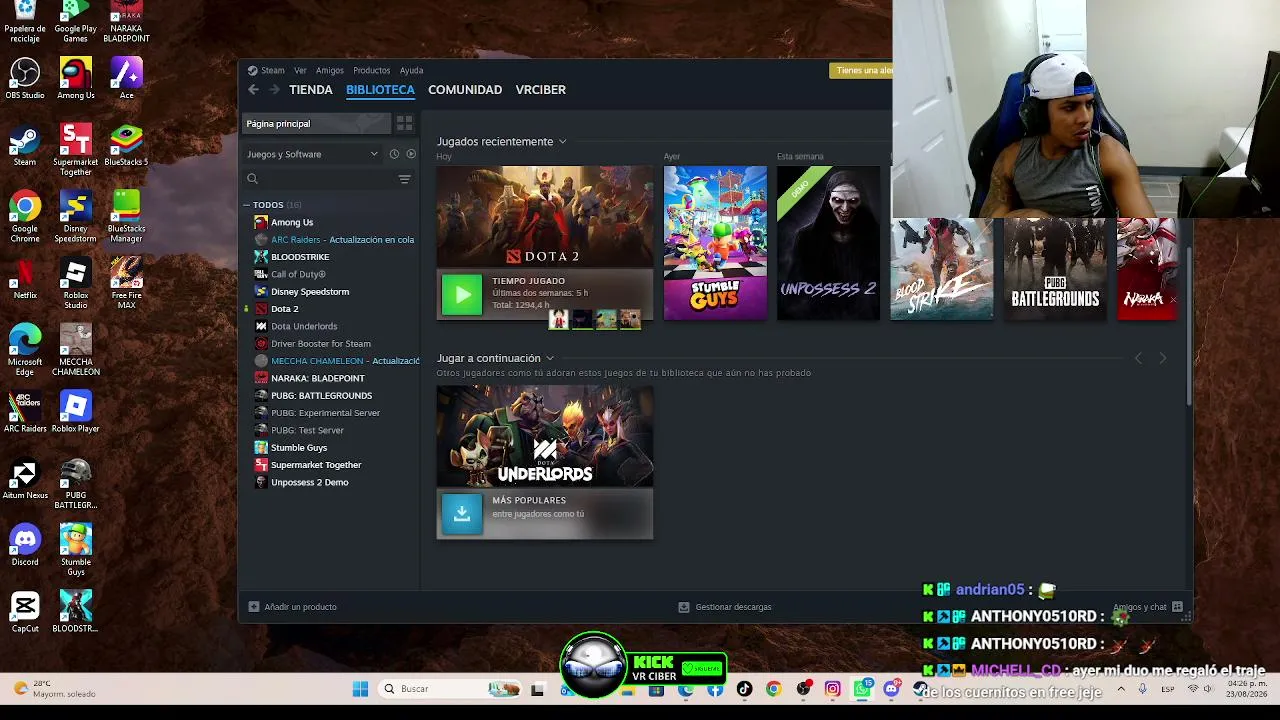Launch the Steam desktop shortcut
Viewport: 1280px width, 720px height.
point(25,145)
